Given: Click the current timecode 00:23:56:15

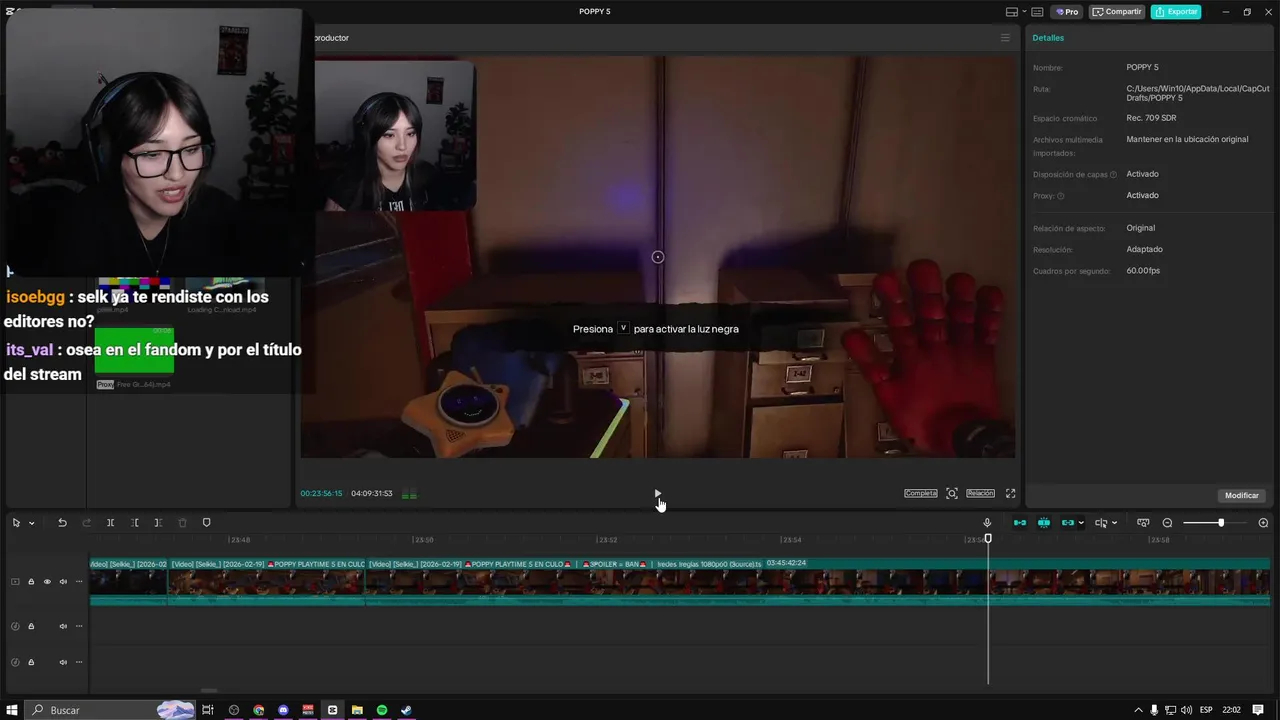Looking at the screenshot, I should pyautogui.click(x=321, y=493).
